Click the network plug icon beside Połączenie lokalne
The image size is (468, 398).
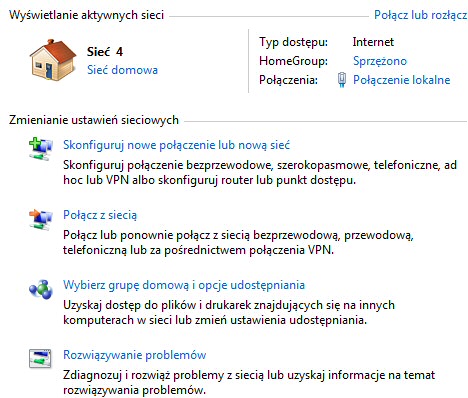[342, 80]
